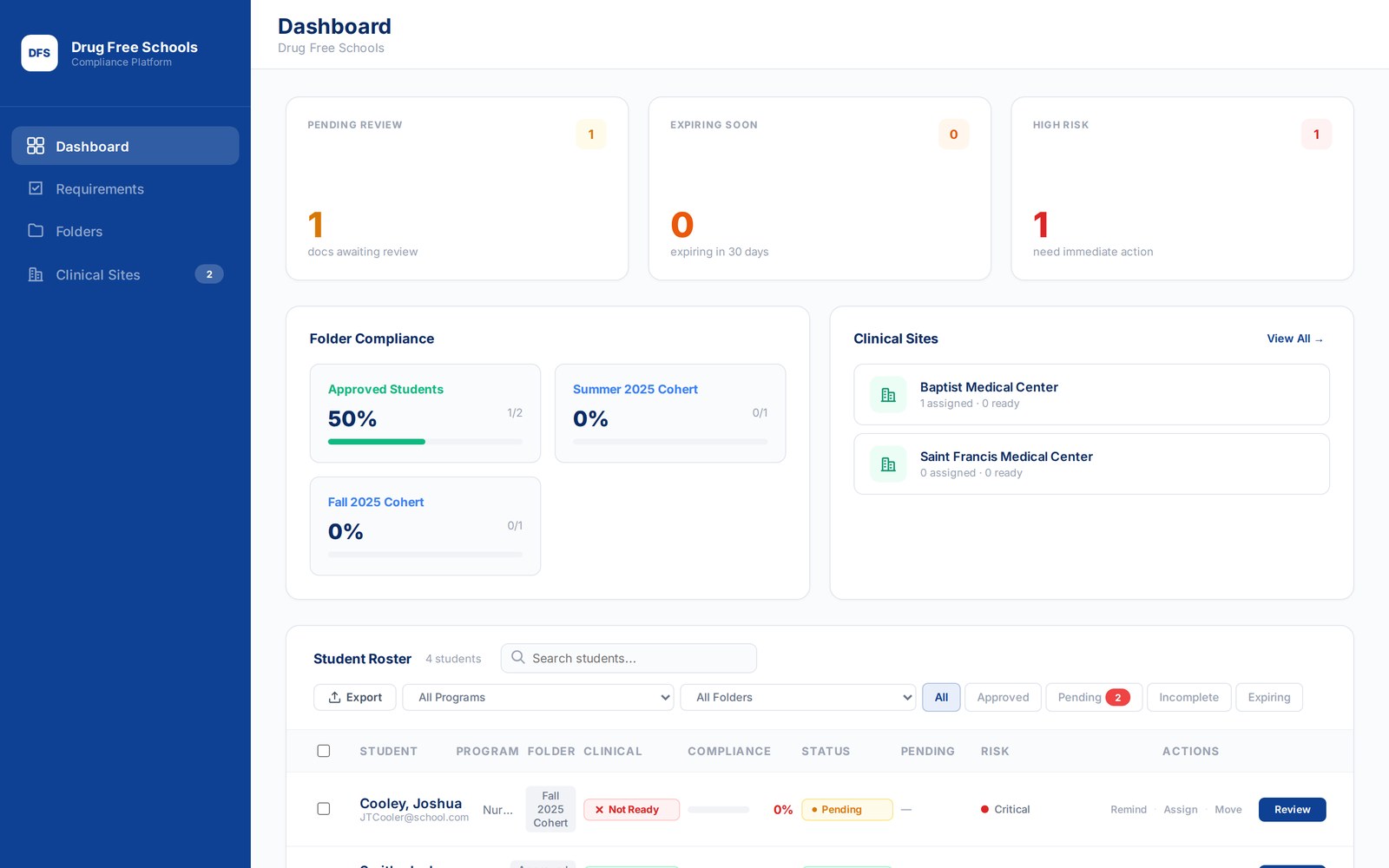The height and width of the screenshot is (868, 1389).
Task: Click the Not Ready clinical badge for Cooley
Action: coord(631,809)
